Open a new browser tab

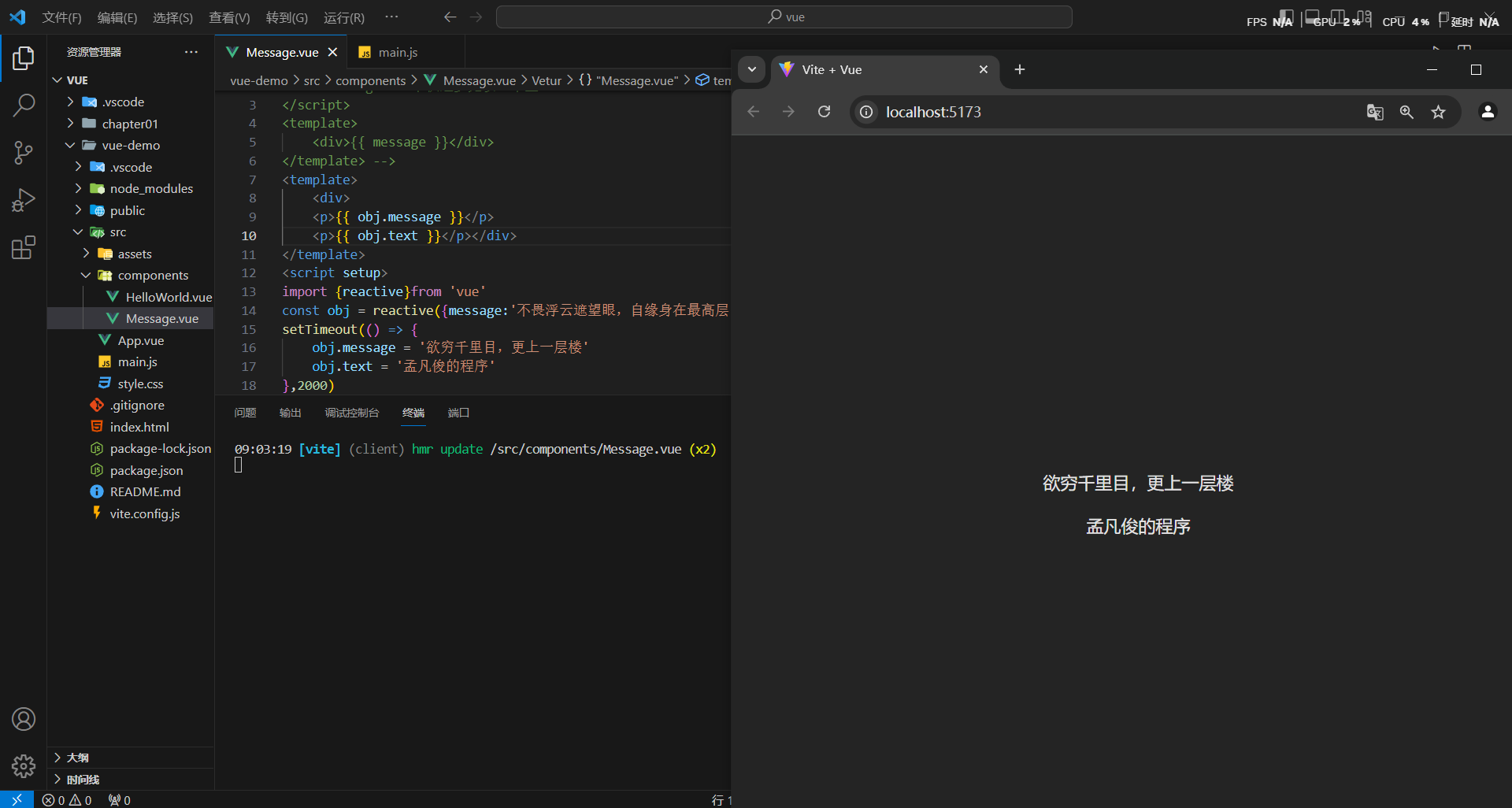pyautogui.click(x=1020, y=69)
